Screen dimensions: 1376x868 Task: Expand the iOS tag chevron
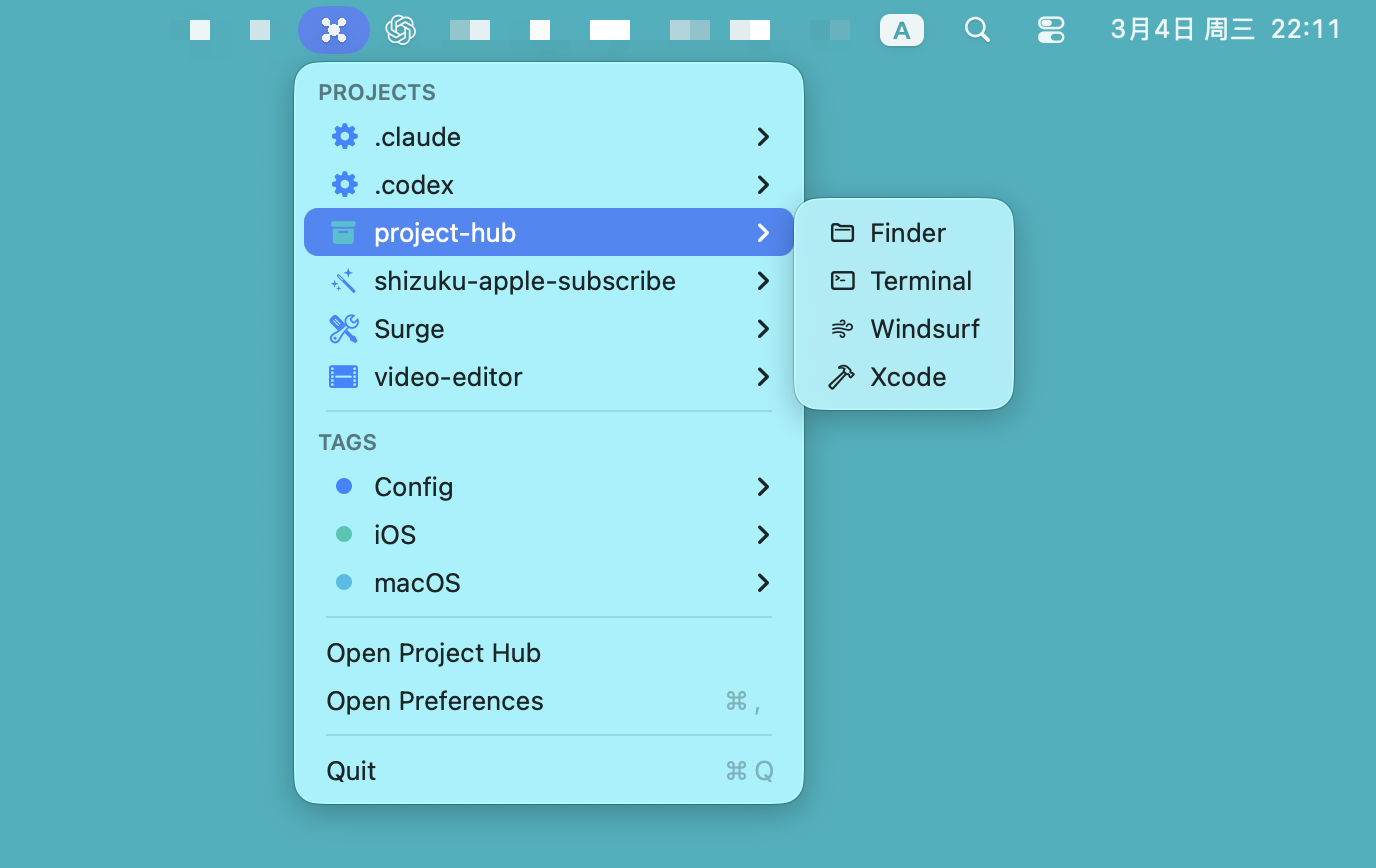click(763, 534)
